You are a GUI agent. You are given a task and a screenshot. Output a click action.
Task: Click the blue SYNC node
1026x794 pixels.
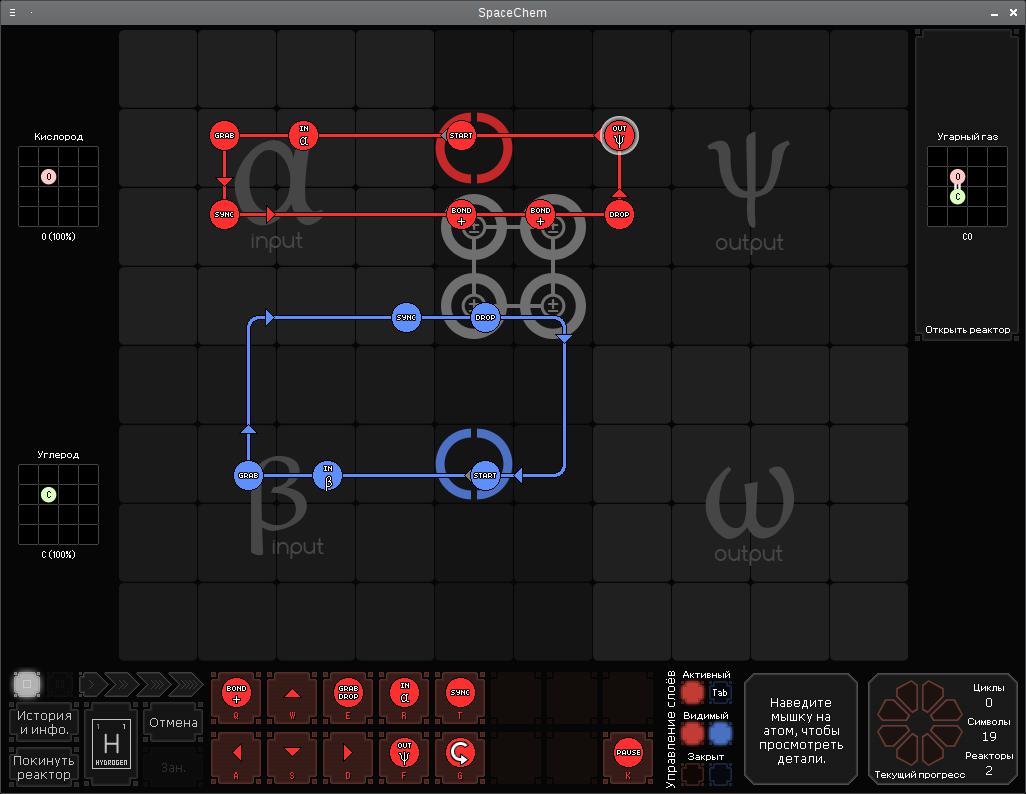[406, 317]
